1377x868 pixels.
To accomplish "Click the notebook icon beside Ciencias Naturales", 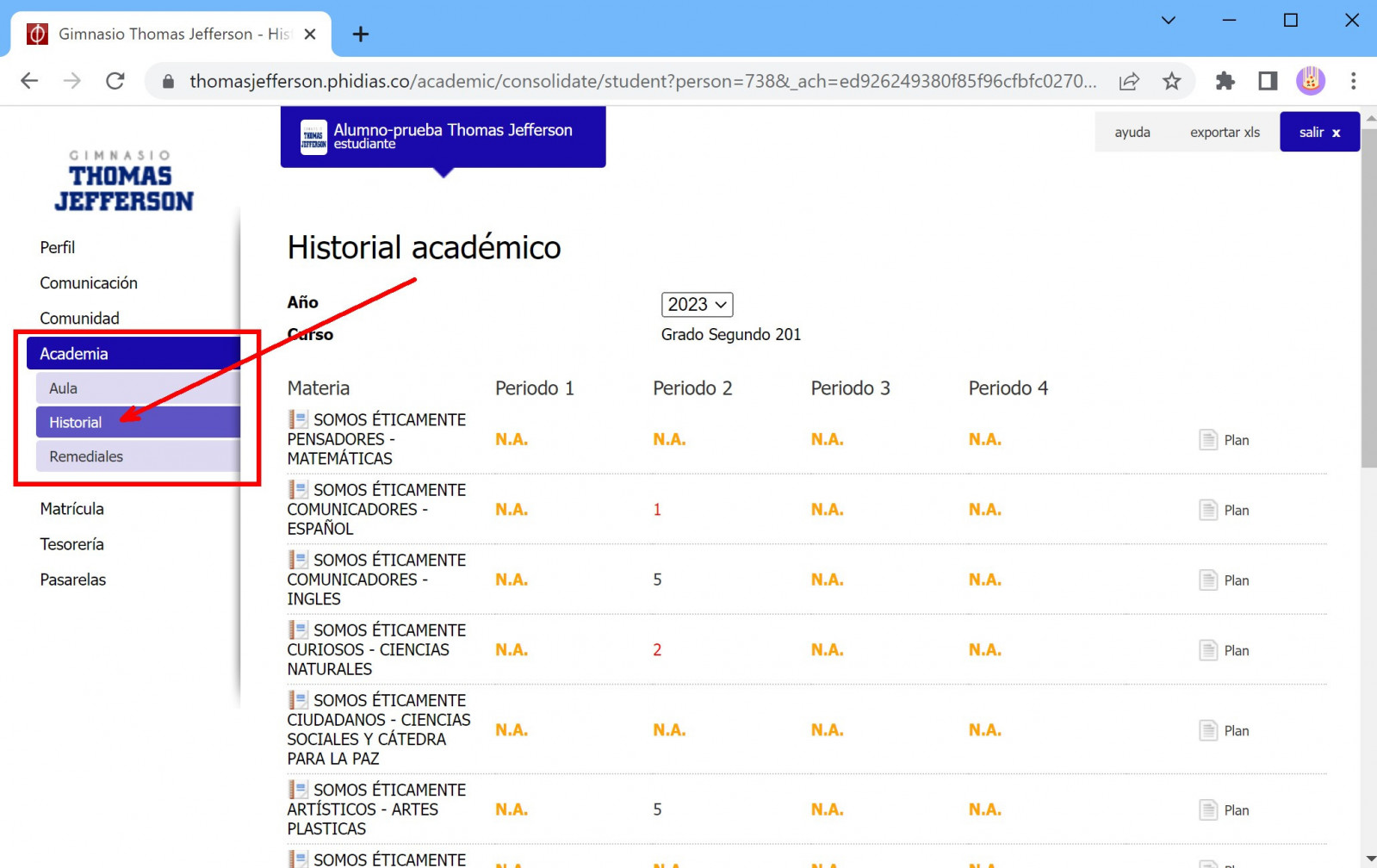I will click(298, 630).
